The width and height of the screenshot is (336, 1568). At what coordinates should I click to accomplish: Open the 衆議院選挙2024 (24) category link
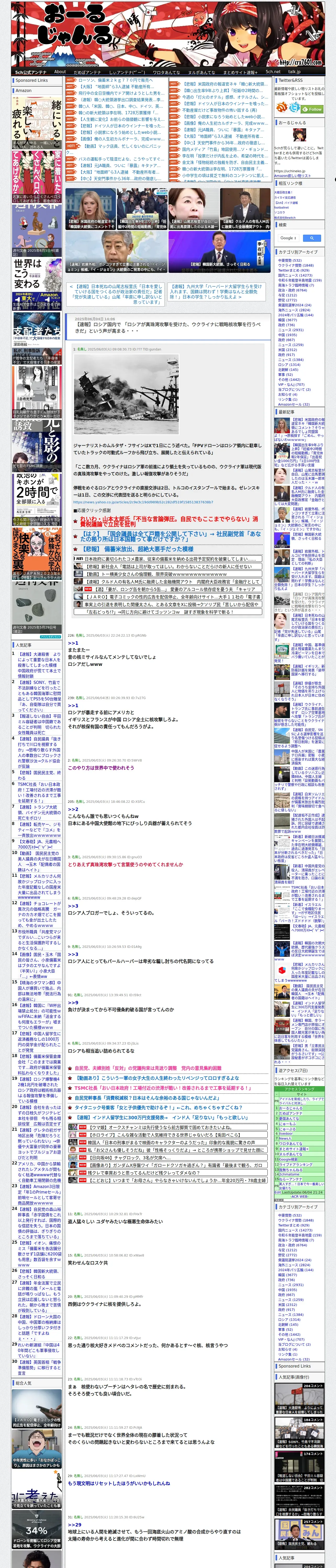295,305
